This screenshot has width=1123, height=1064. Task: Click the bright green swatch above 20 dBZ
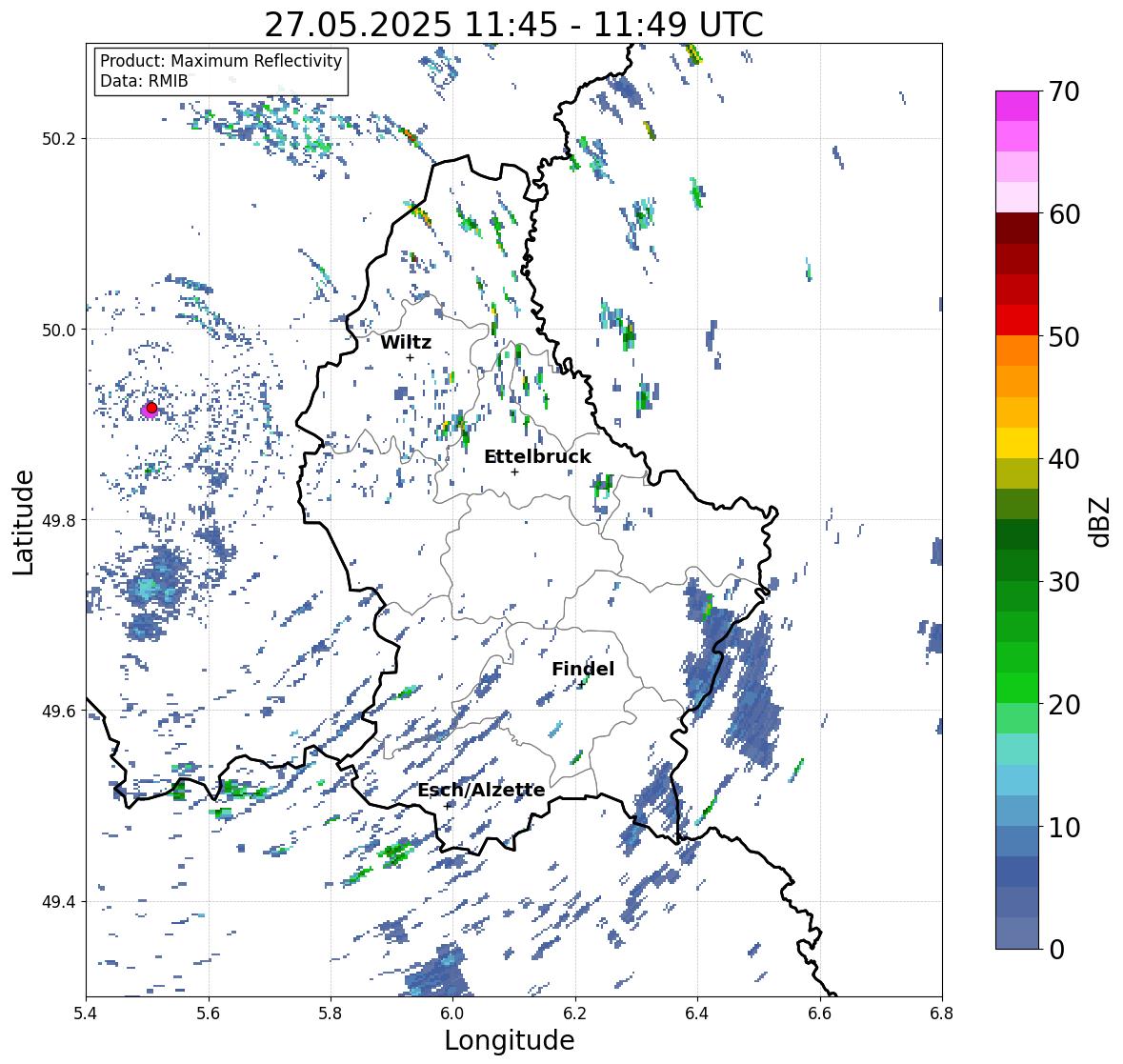click(x=1017, y=688)
